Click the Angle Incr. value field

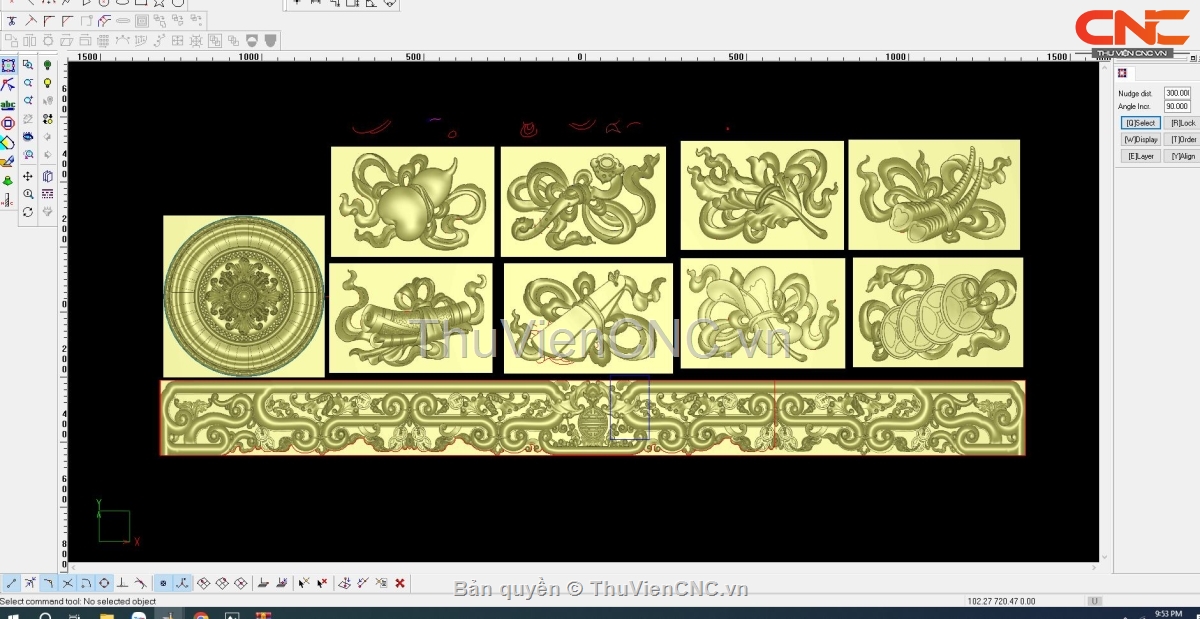click(x=1176, y=106)
